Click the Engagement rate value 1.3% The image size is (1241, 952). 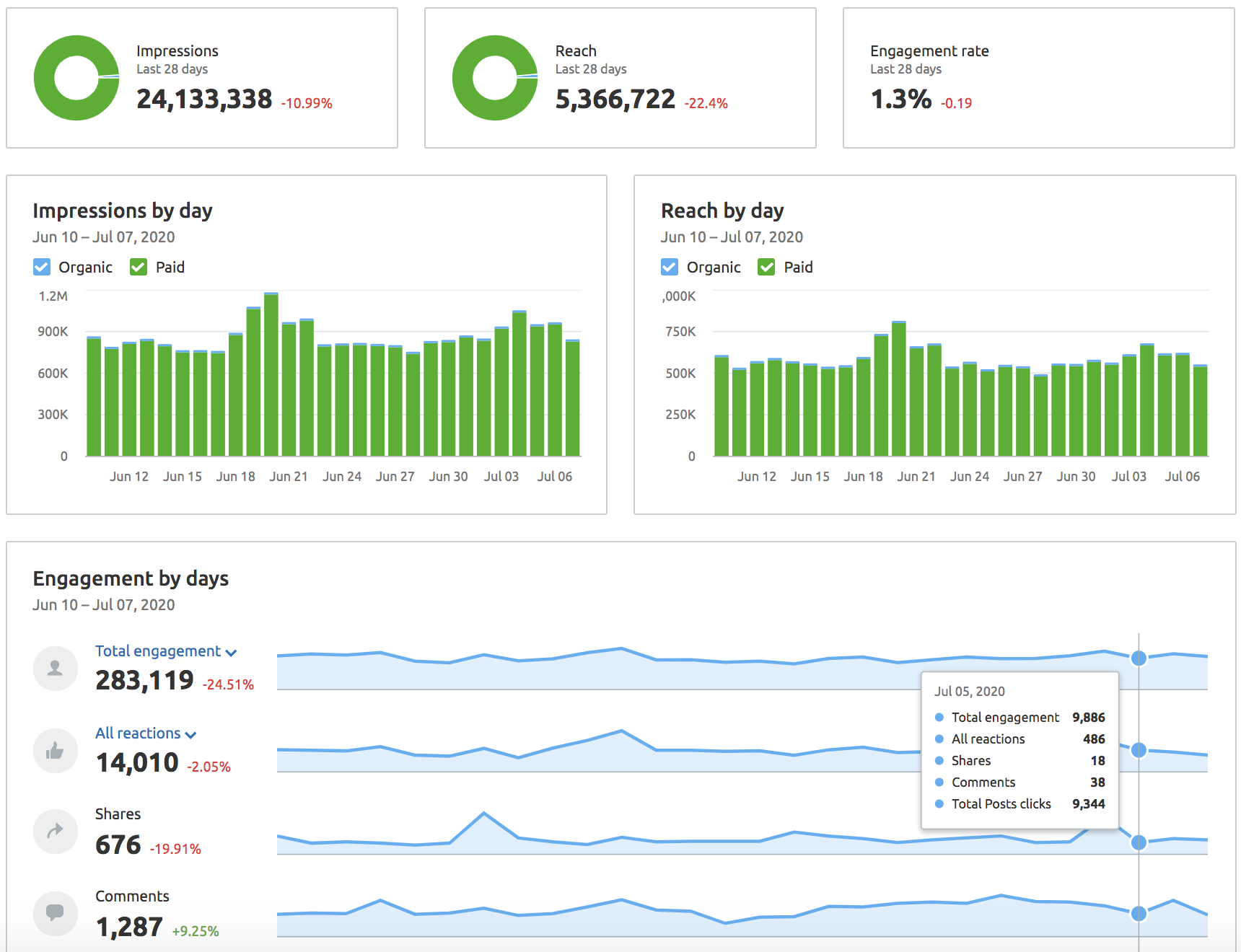(901, 100)
